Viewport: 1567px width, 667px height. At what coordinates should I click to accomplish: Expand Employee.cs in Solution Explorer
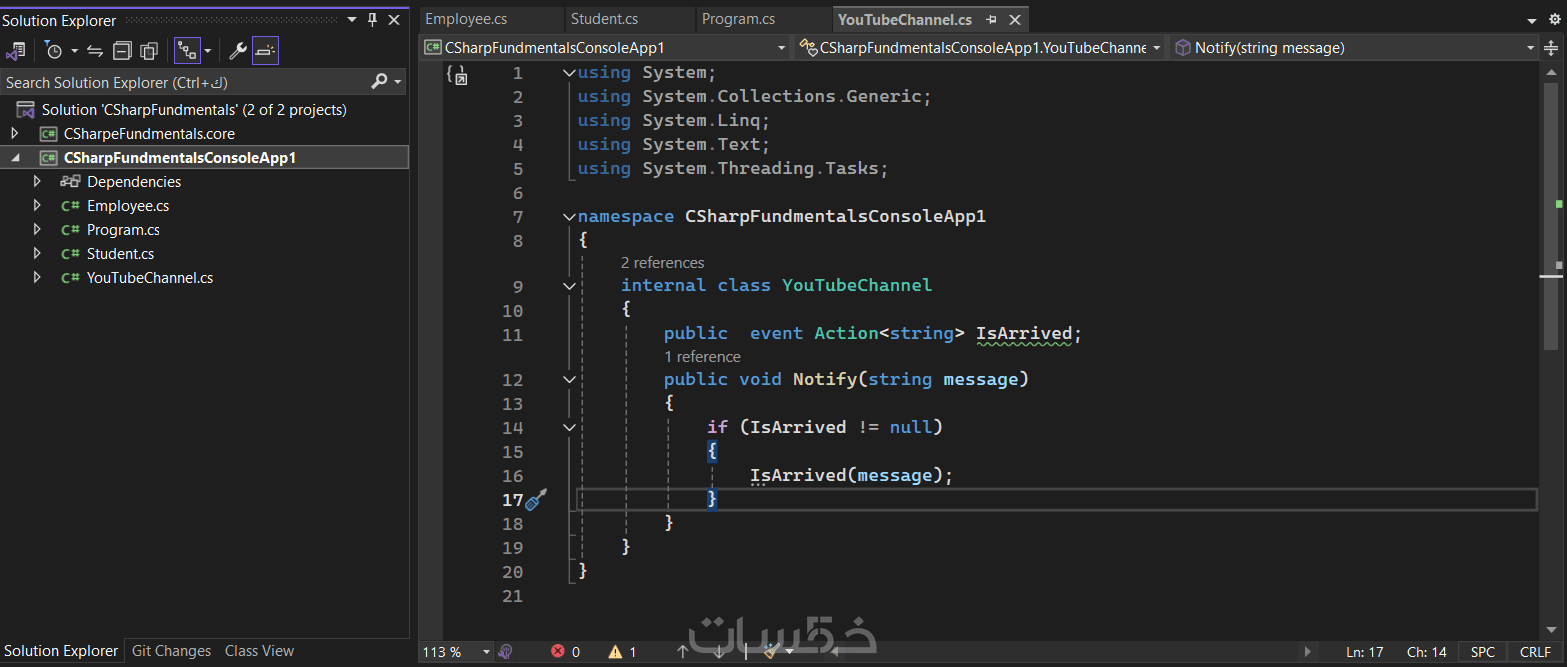(x=37, y=205)
